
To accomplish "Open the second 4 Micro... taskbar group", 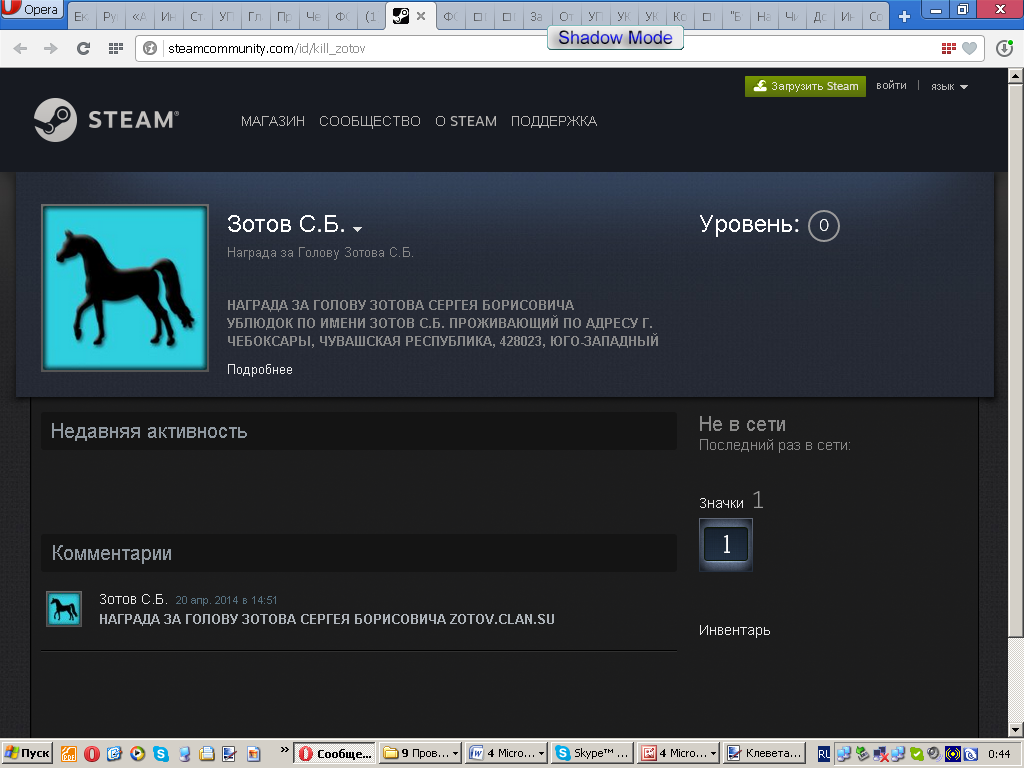I will pyautogui.click(x=678, y=754).
